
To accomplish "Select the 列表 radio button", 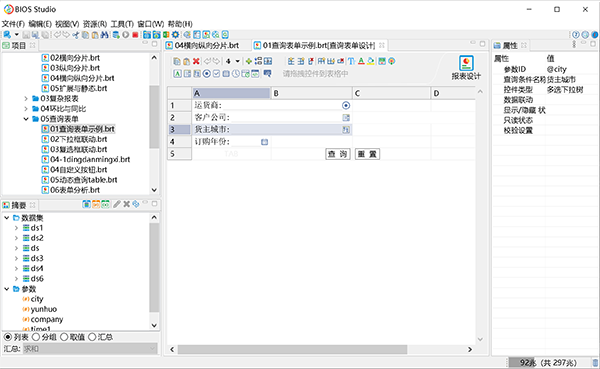I will 8,337.
